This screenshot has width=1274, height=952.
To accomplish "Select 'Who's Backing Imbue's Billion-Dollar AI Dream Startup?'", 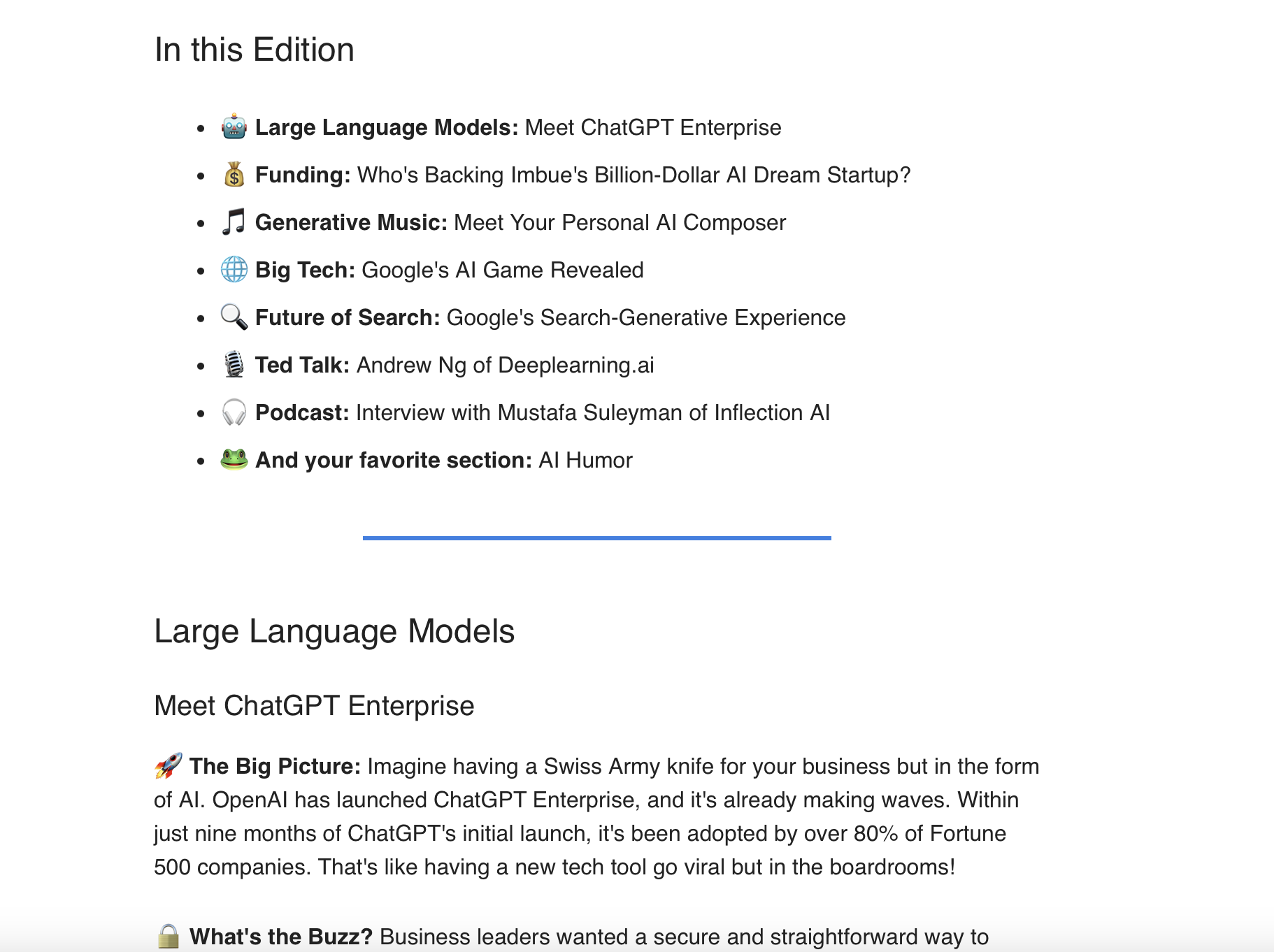I will 634,175.
